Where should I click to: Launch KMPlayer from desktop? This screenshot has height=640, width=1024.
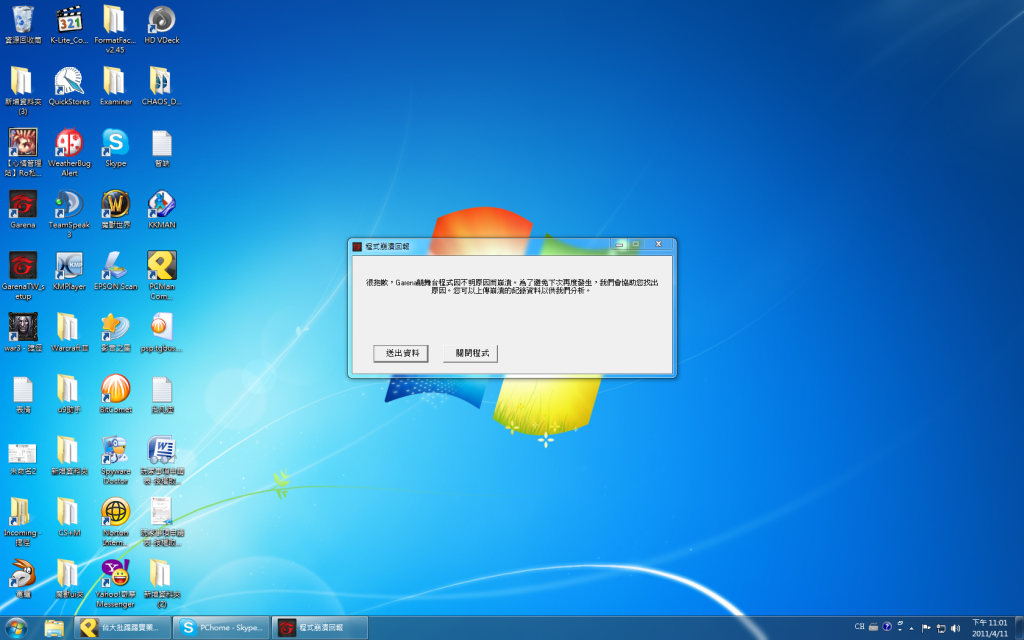69,267
